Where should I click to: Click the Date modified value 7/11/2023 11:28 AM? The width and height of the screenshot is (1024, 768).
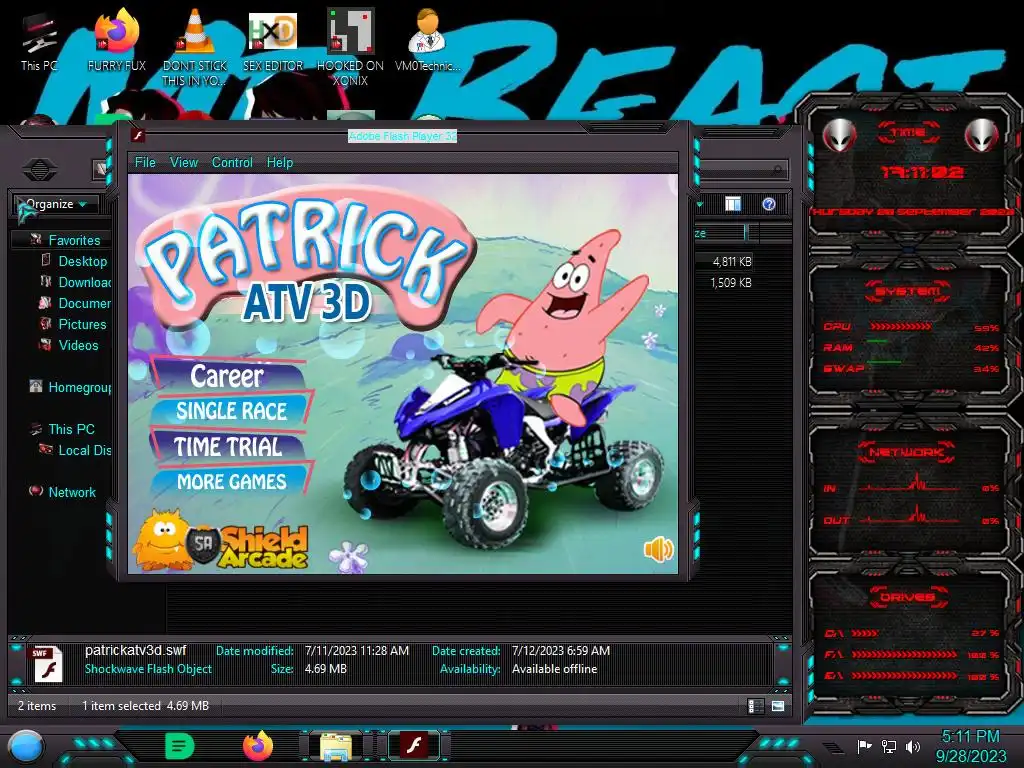(357, 650)
